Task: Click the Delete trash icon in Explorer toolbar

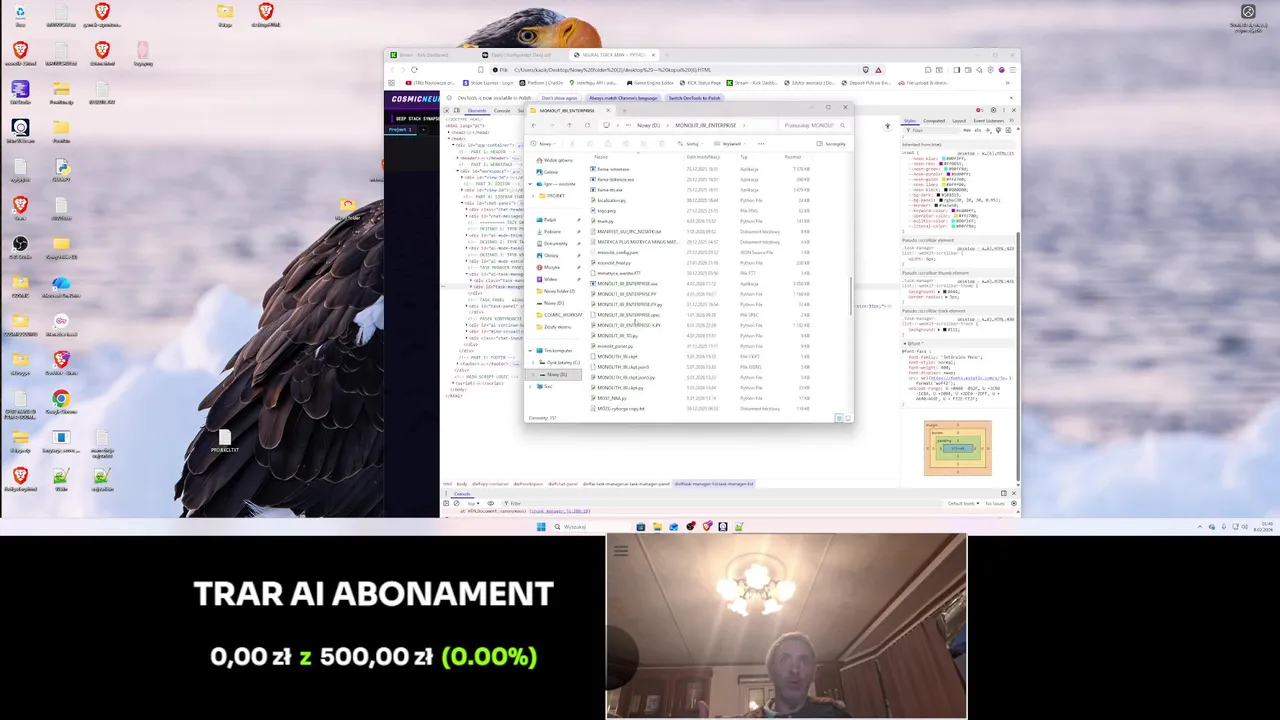Action: point(662,144)
